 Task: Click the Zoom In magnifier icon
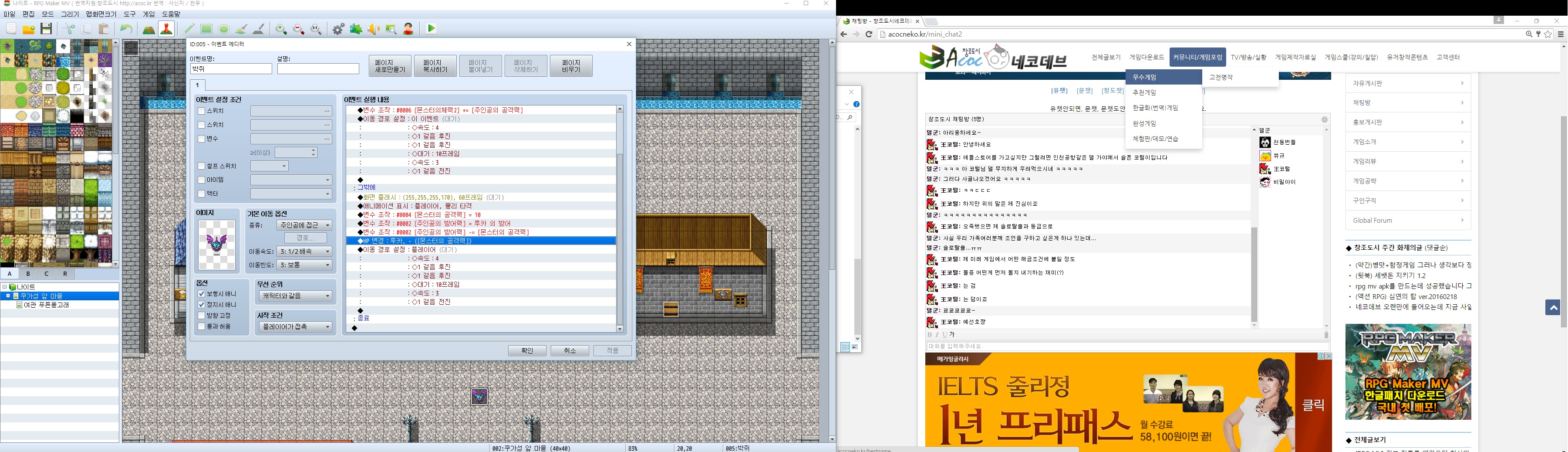coord(281,29)
